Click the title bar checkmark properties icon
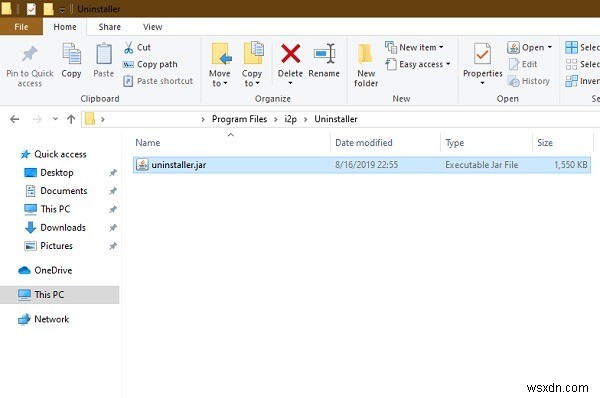This screenshot has width=600, height=398. [x=31, y=9]
